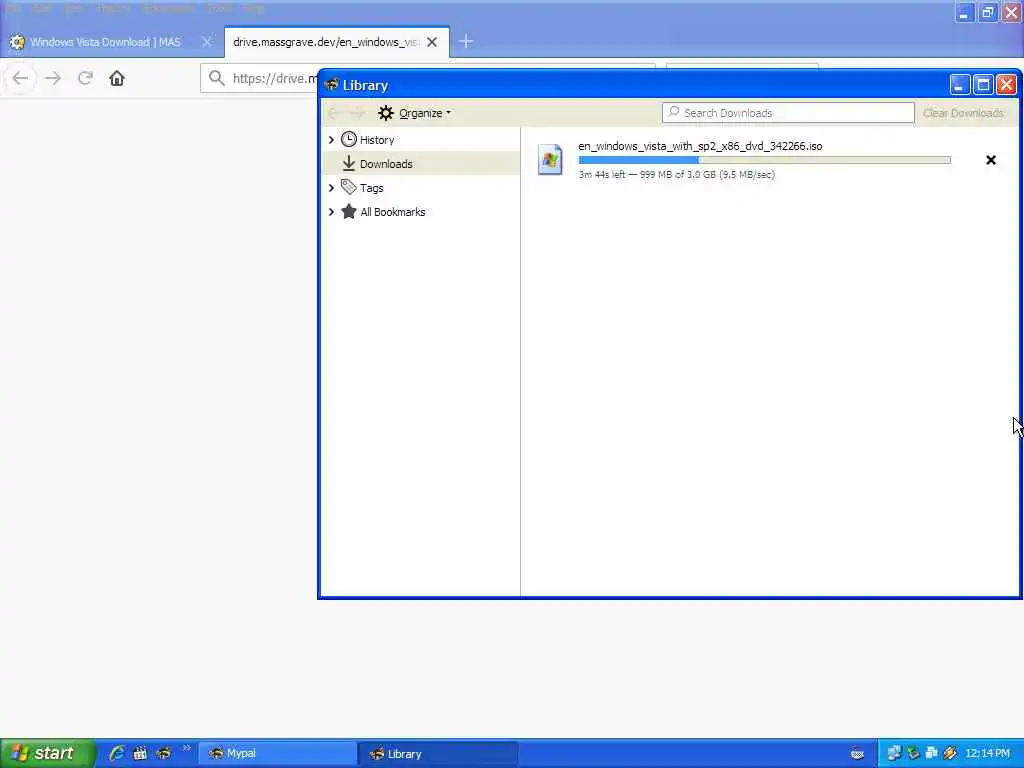Select All Bookmarks in the Library sidebar
Image resolution: width=1024 pixels, height=768 pixels.
(392, 212)
